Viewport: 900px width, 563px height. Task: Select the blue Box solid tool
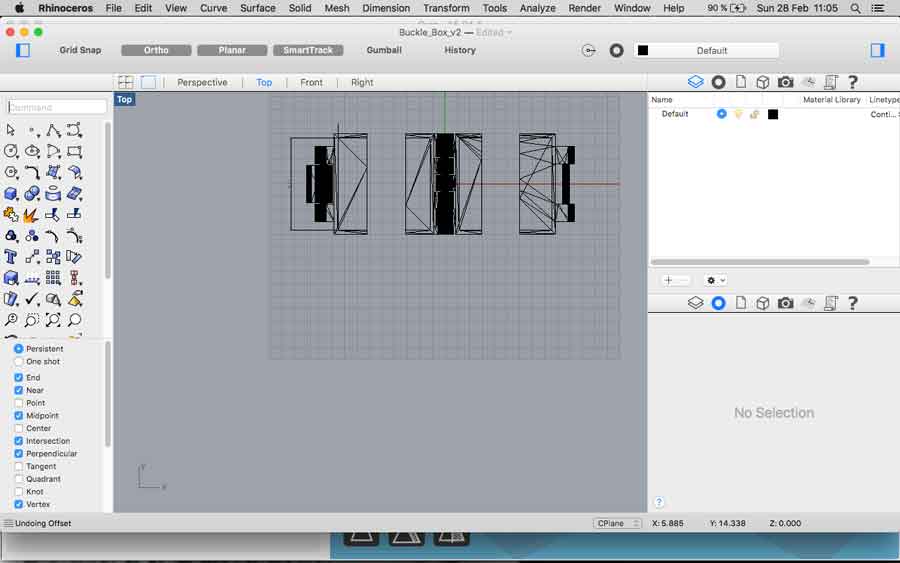[11, 194]
